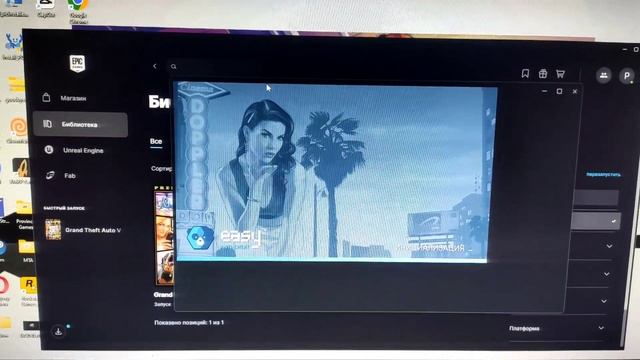
Task: Click the Epic Games logo in sidebar
Action: click(77, 64)
